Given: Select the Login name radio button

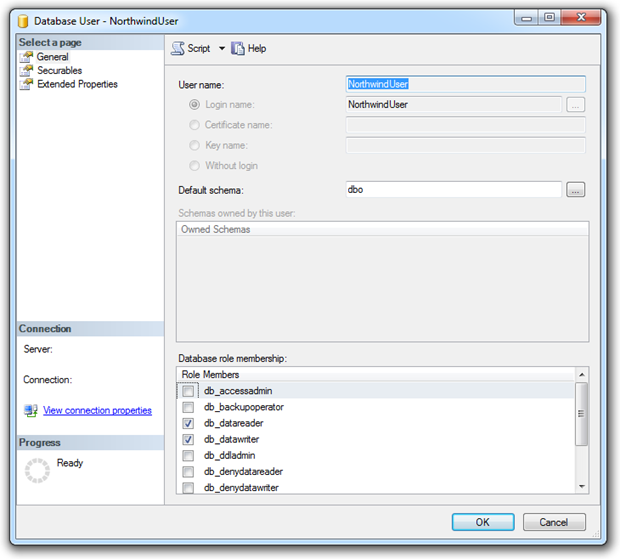Looking at the screenshot, I should pyautogui.click(x=194, y=104).
